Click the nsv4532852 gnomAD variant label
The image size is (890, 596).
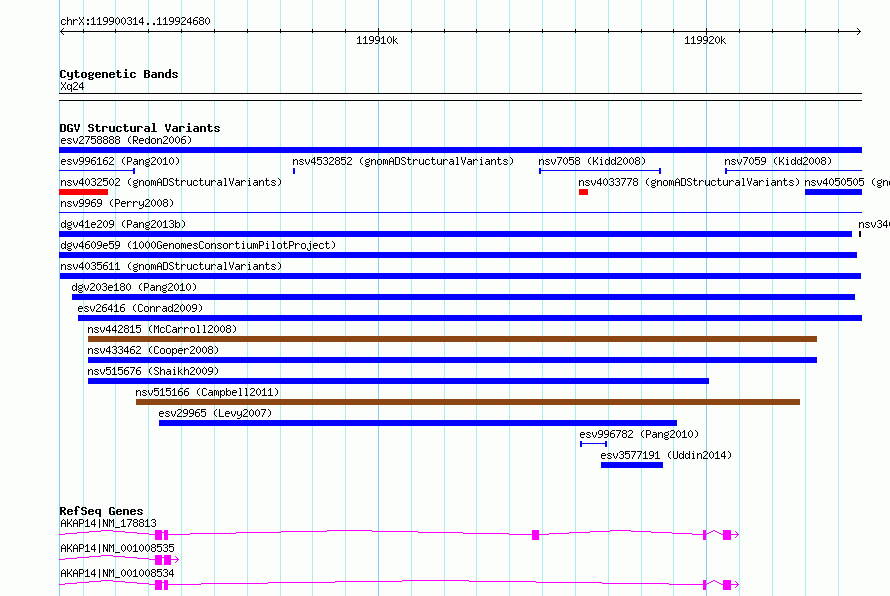tap(403, 161)
